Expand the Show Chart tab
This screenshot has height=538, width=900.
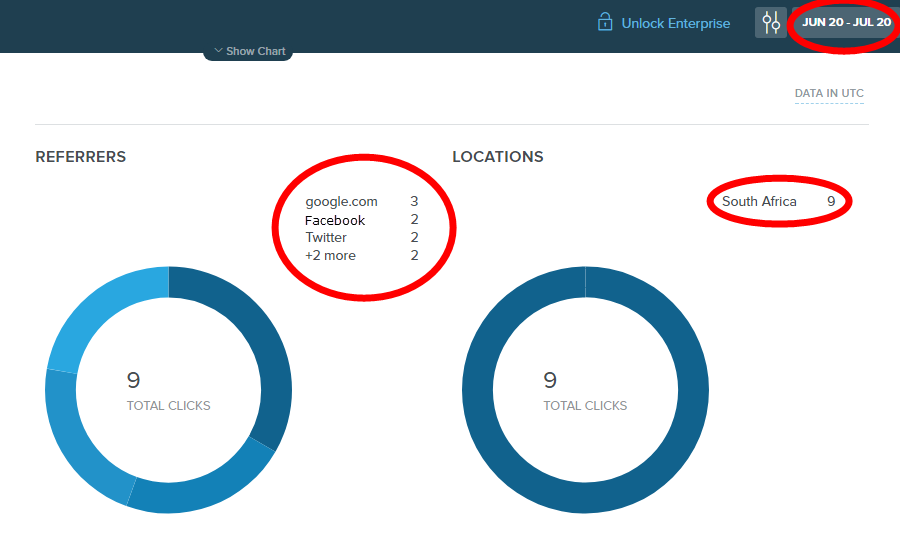(x=249, y=51)
